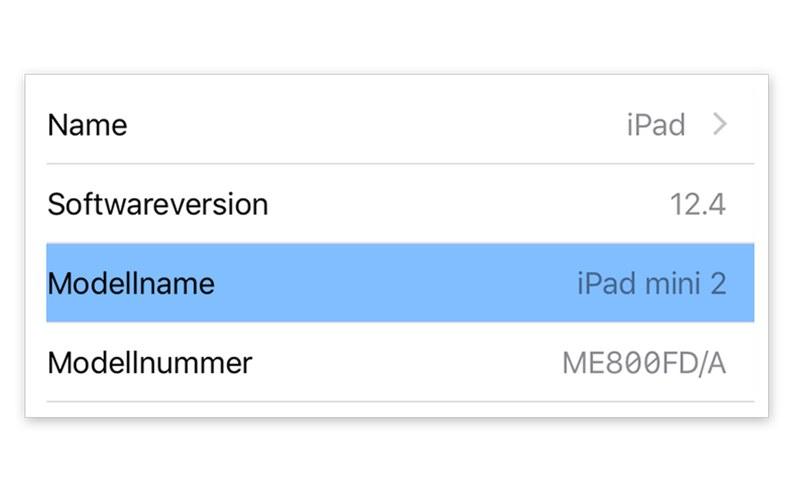
Task: Click the "Name" label text
Action: coord(88,126)
